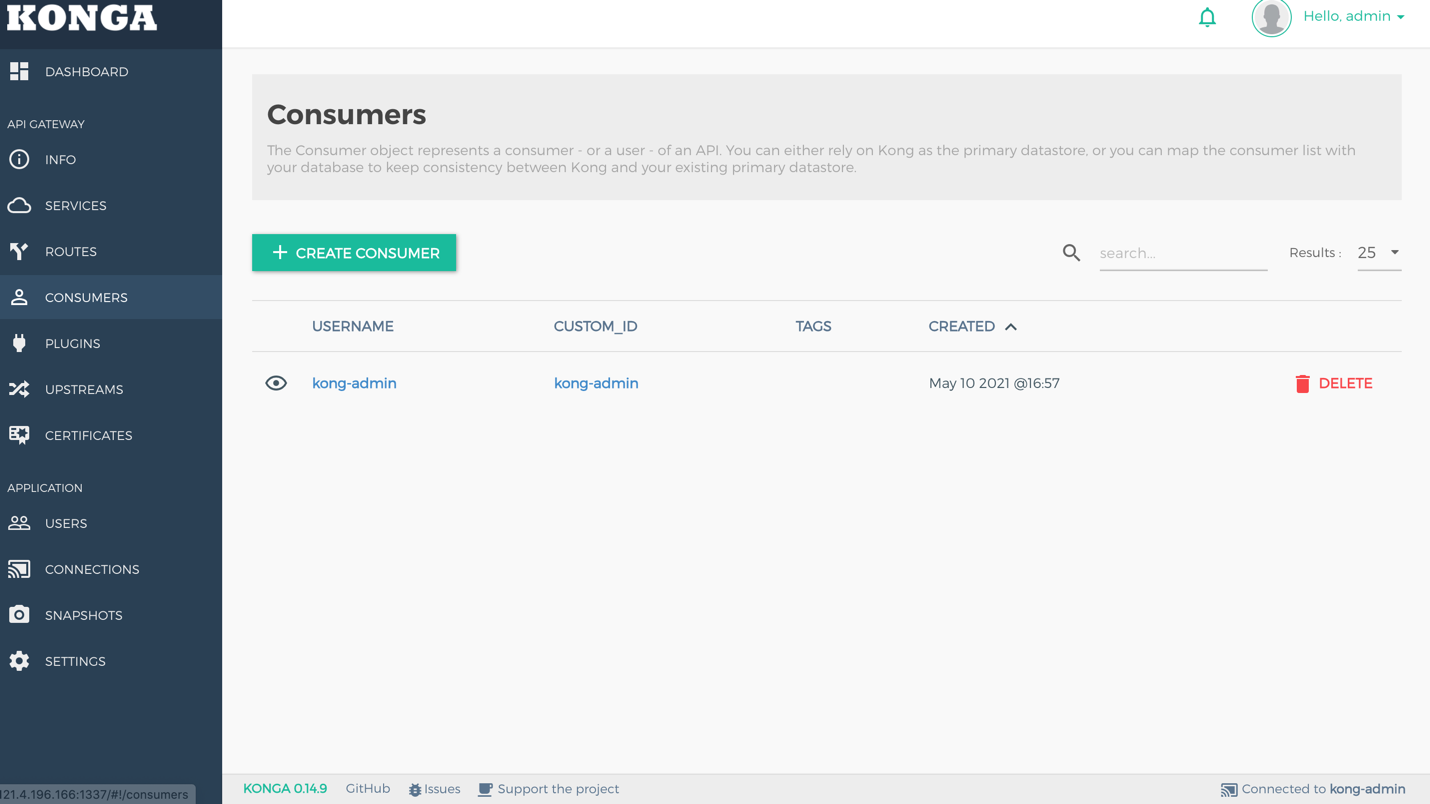Open kong-admin username link
This screenshot has height=804, width=1430.
(x=354, y=383)
